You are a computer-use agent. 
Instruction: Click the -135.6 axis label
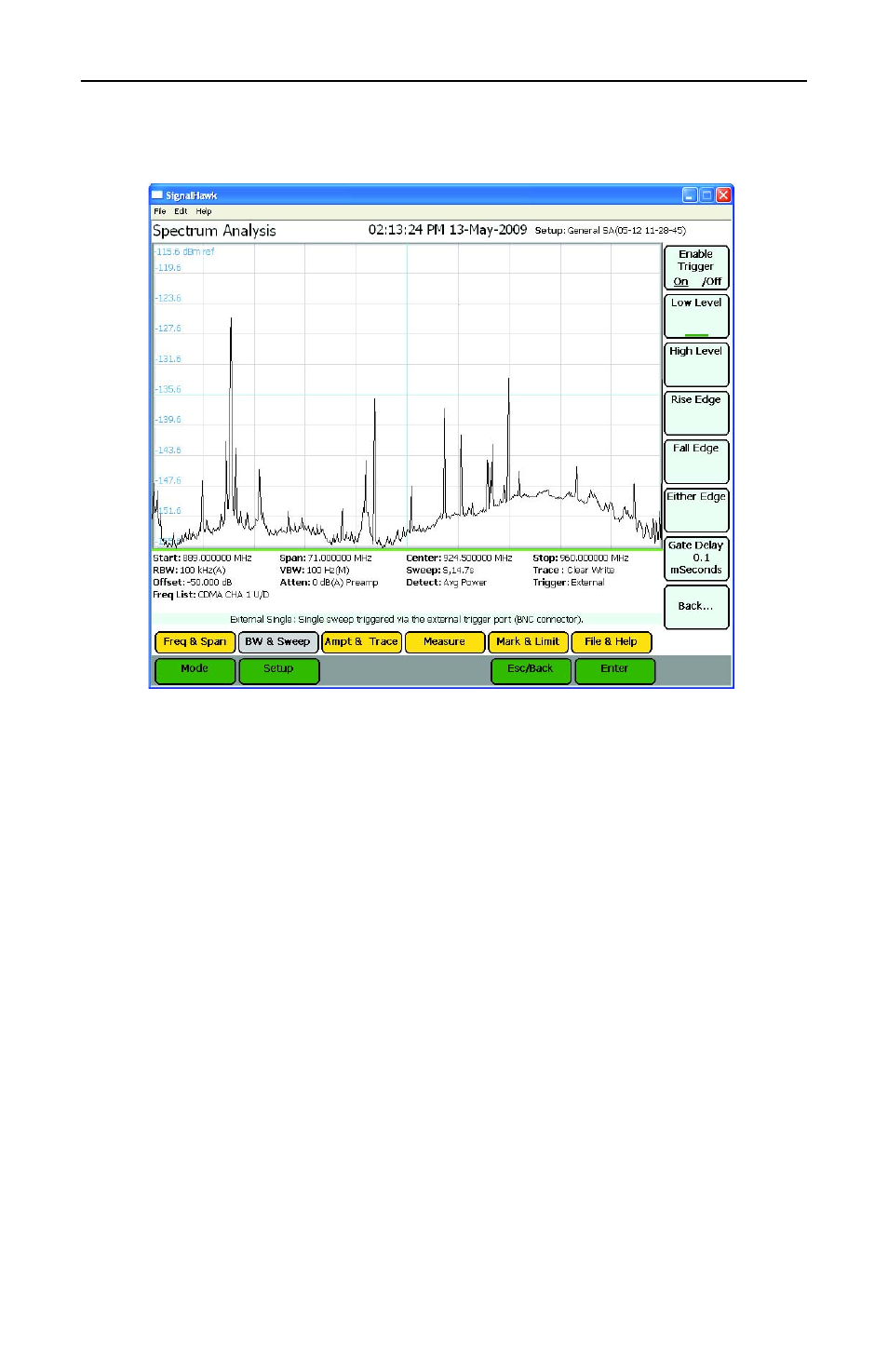point(168,390)
